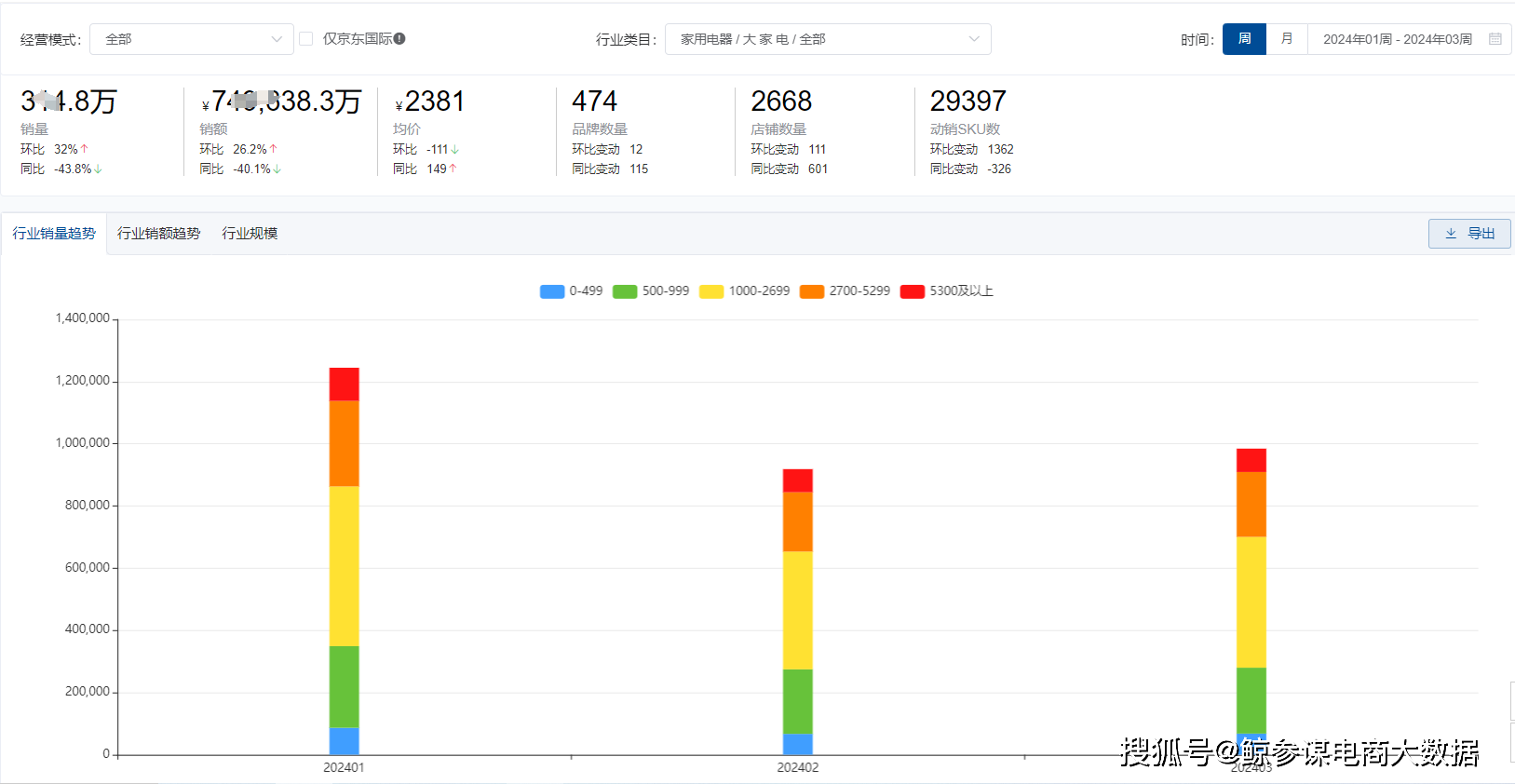1515x784 pixels.
Task: Click the 均价 环比 -111 figure
Action: 443,149
